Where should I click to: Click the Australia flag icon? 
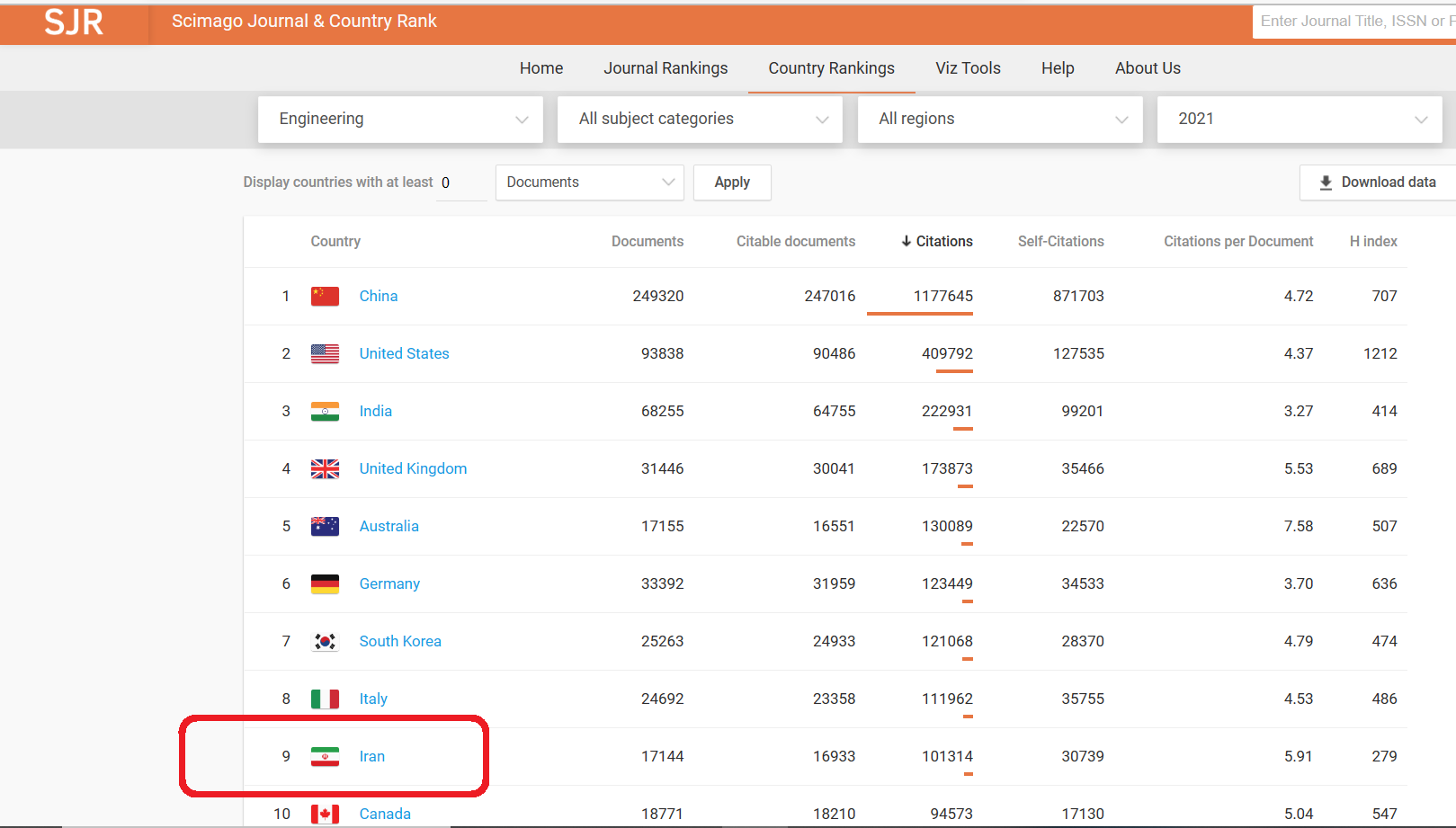pyautogui.click(x=325, y=526)
